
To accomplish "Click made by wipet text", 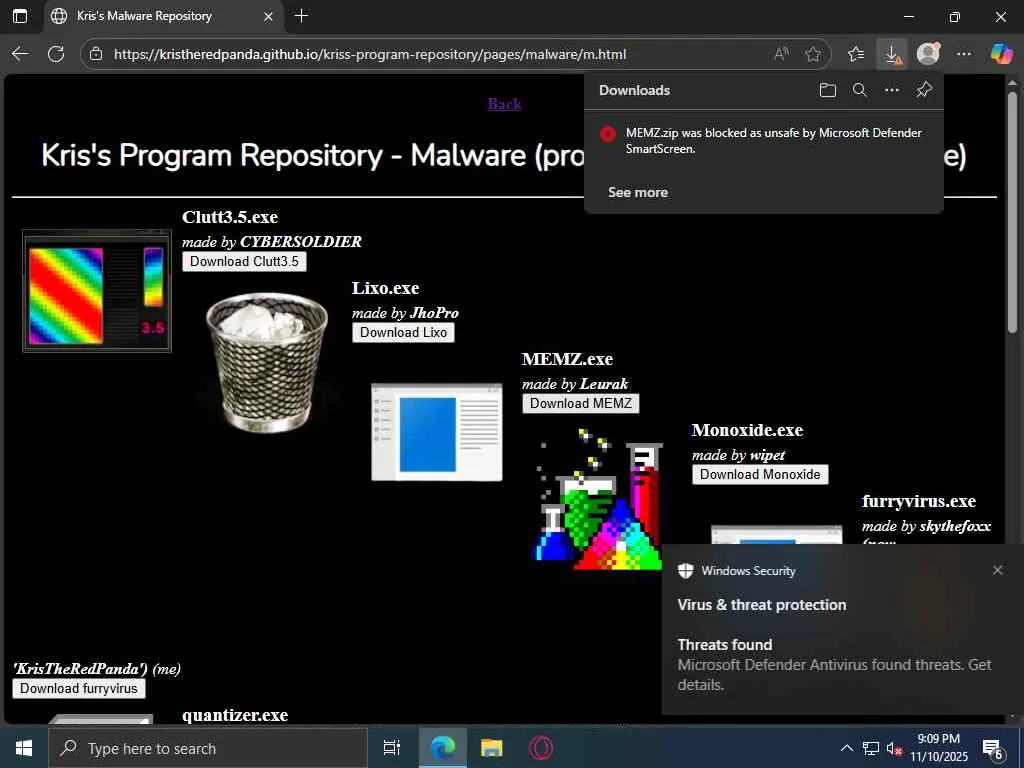I will click(x=738, y=455).
